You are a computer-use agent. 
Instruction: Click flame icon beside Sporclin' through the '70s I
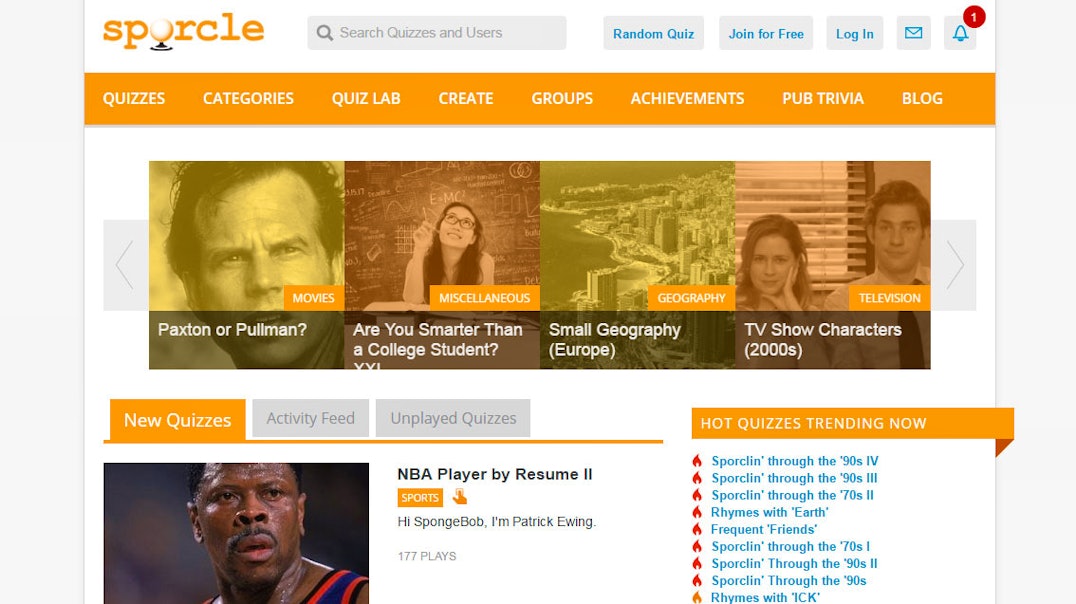697,547
